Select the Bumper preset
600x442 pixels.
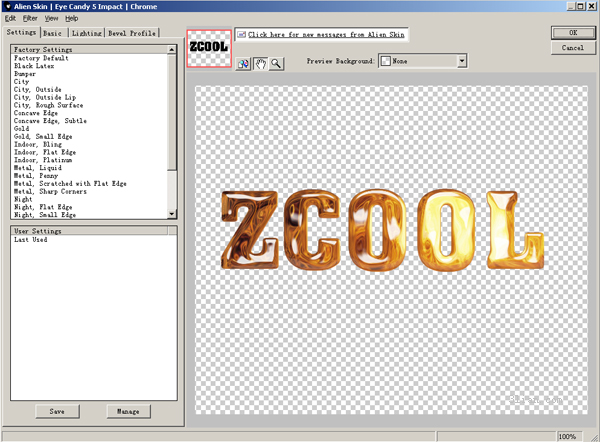click(25, 74)
